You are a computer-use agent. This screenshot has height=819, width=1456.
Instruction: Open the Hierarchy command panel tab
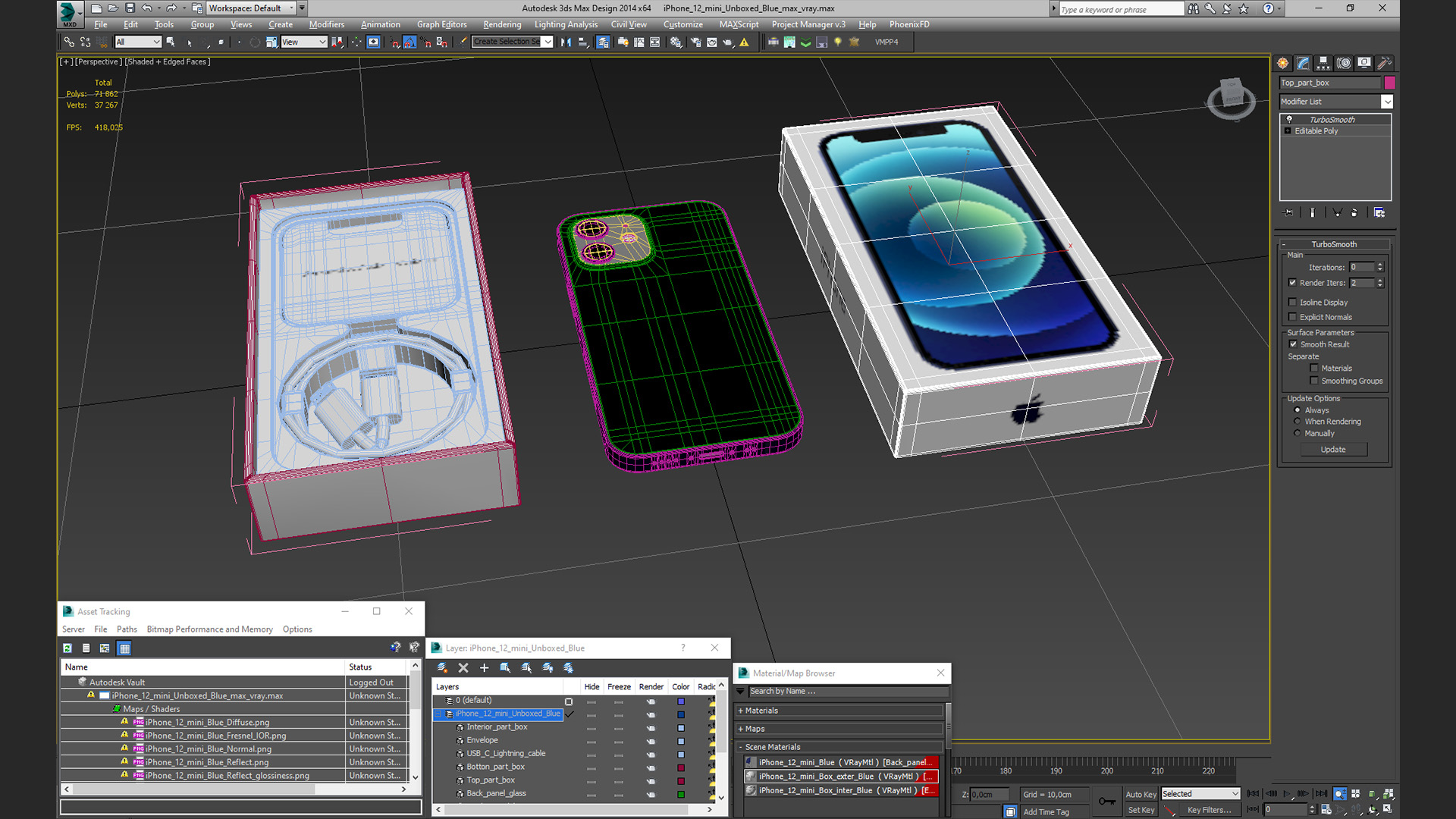tap(1323, 63)
